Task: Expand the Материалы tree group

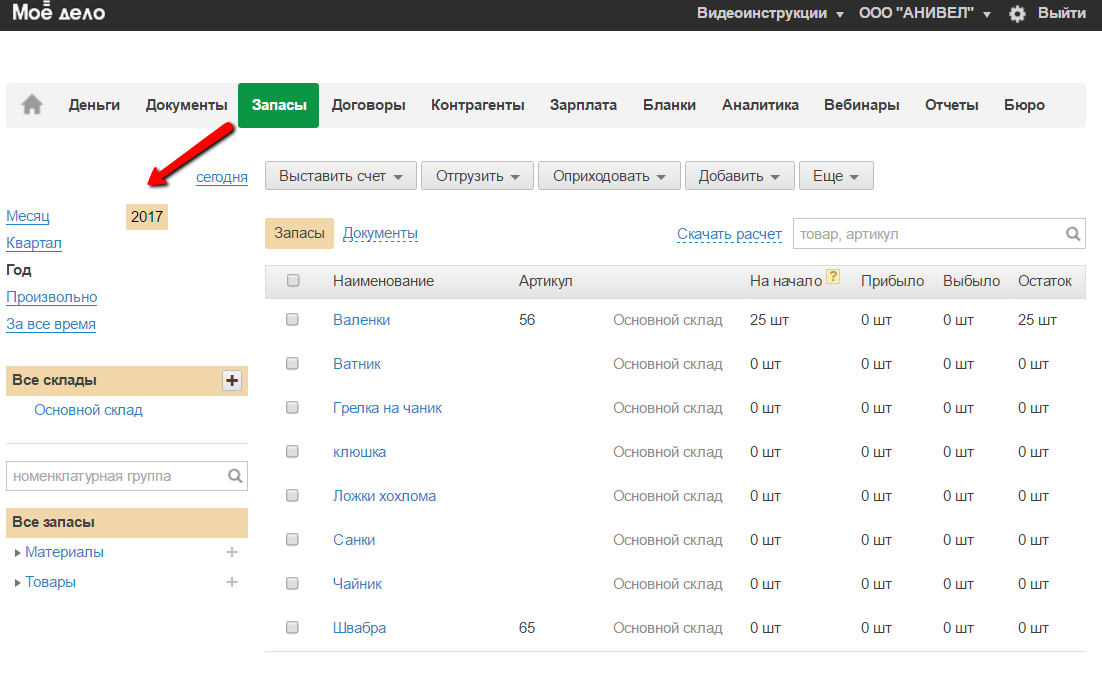Action: pos(18,553)
